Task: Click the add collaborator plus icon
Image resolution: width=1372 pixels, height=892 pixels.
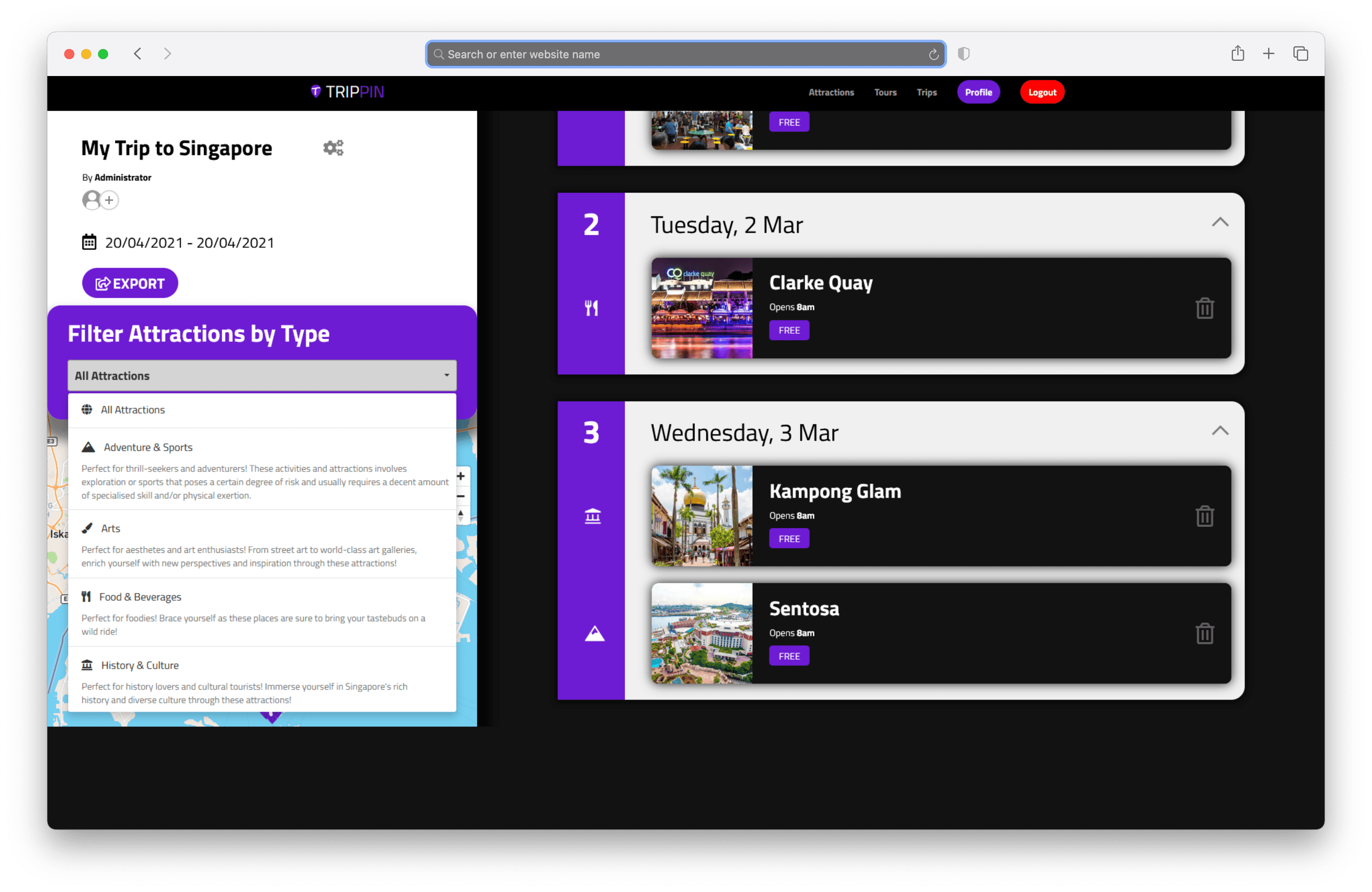Action: pyautogui.click(x=109, y=200)
